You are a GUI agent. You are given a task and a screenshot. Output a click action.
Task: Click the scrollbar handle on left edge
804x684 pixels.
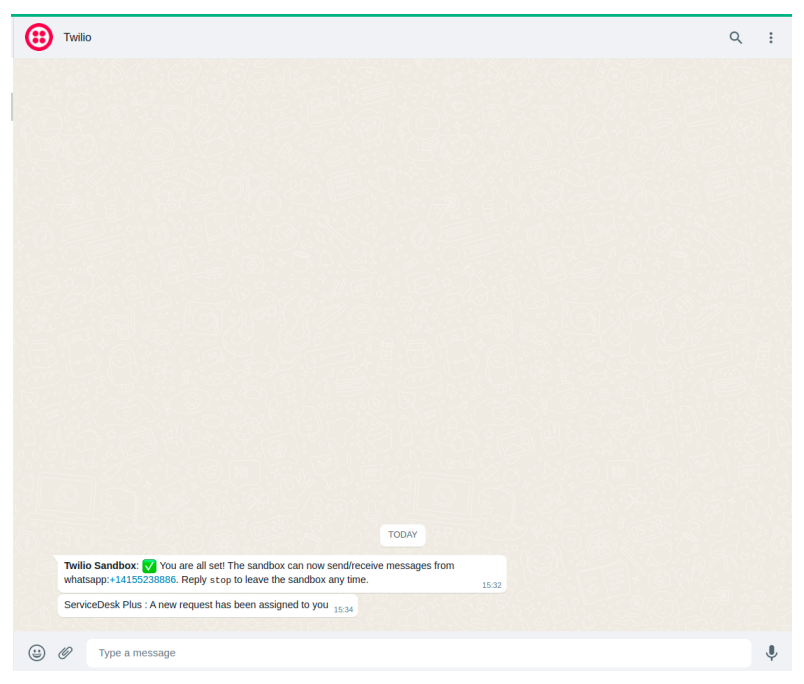click(12, 107)
